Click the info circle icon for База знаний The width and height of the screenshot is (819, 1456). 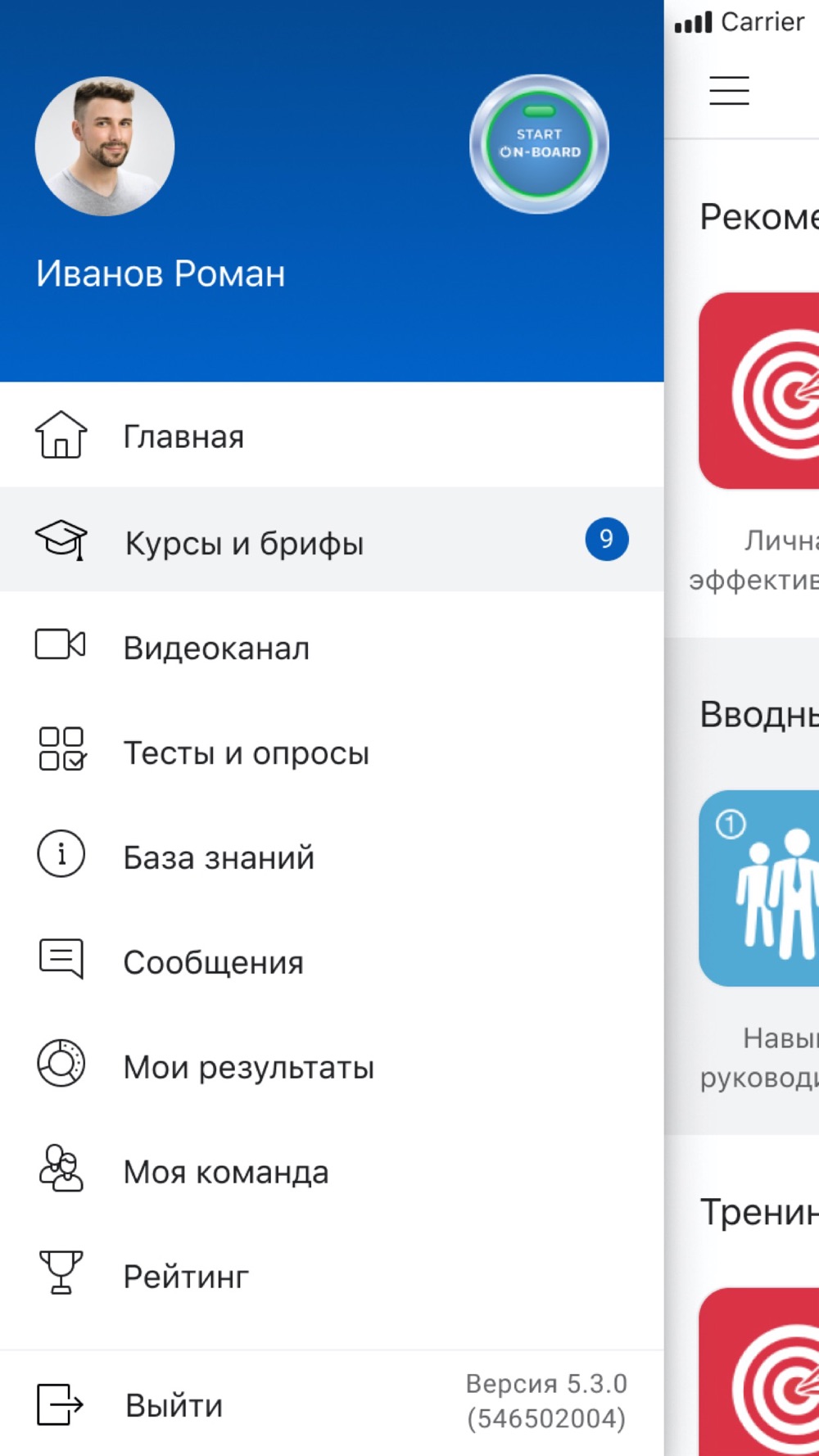61,854
